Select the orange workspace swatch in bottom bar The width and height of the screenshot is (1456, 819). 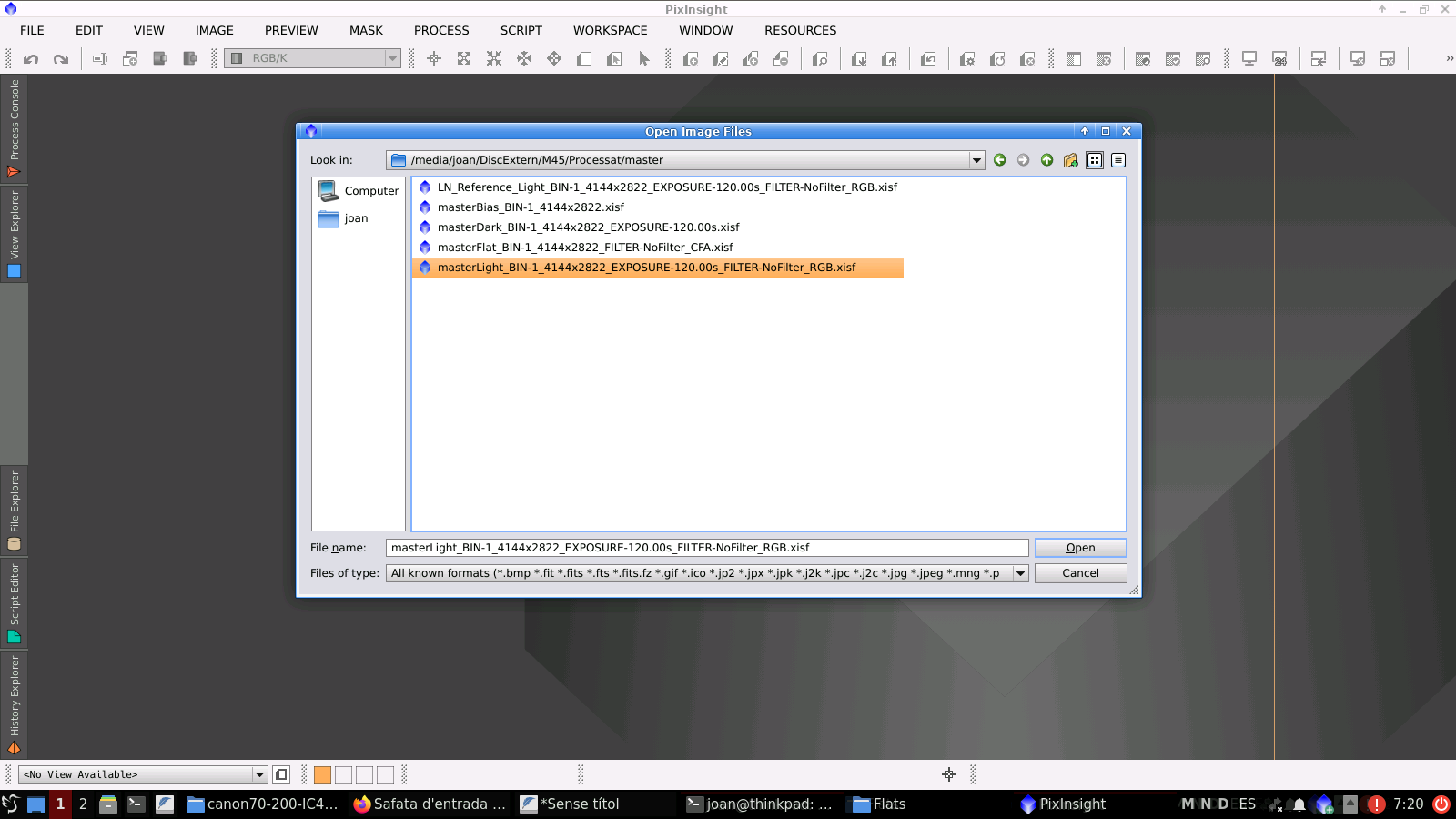point(322,774)
